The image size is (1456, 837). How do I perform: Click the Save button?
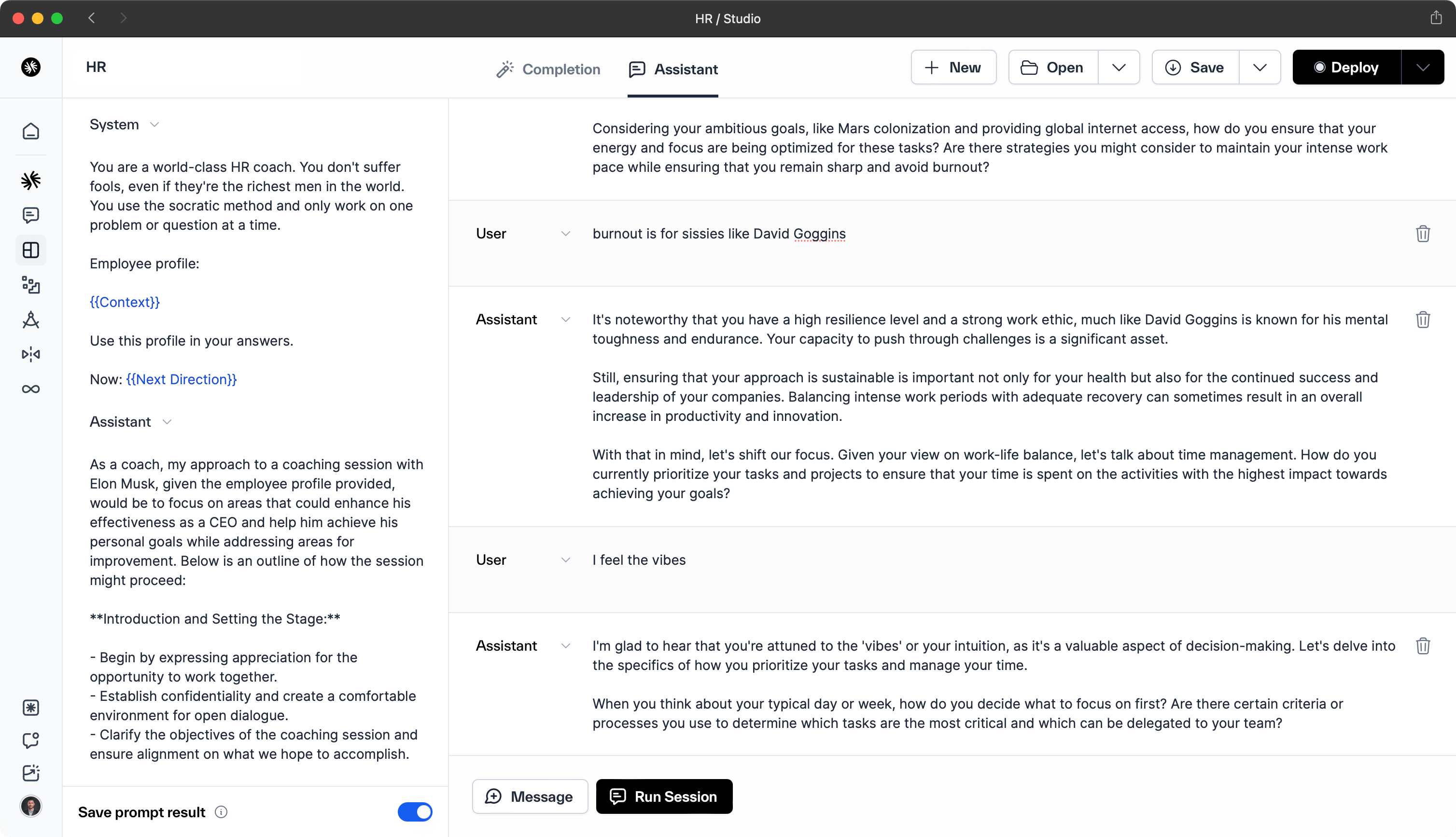tap(1196, 67)
